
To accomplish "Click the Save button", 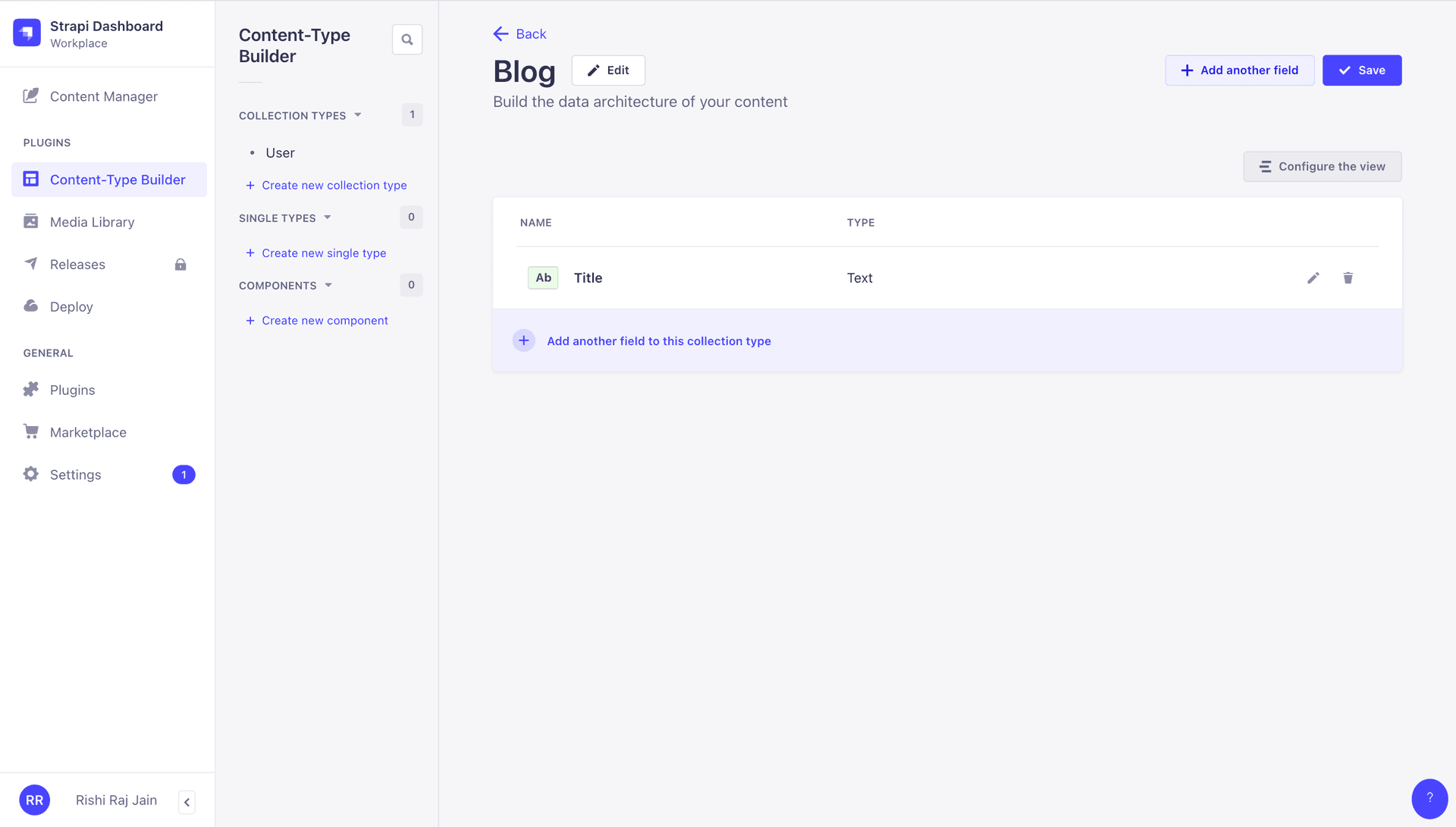I will click(1362, 70).
